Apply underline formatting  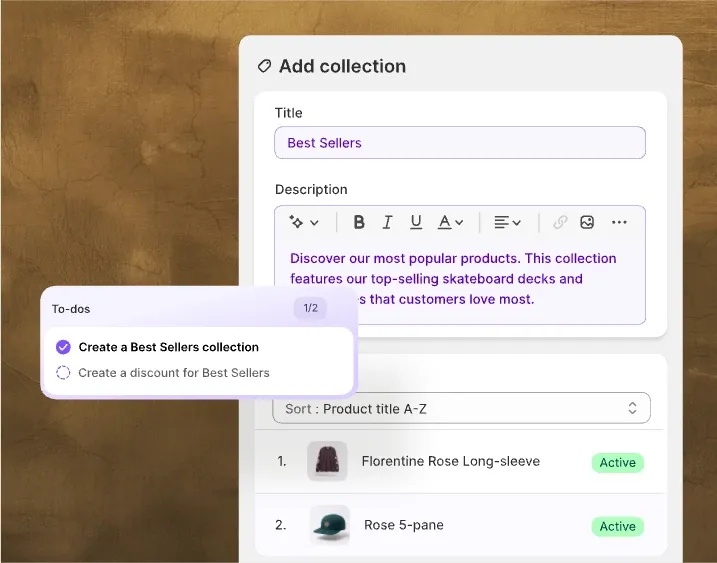coord(416,222)
